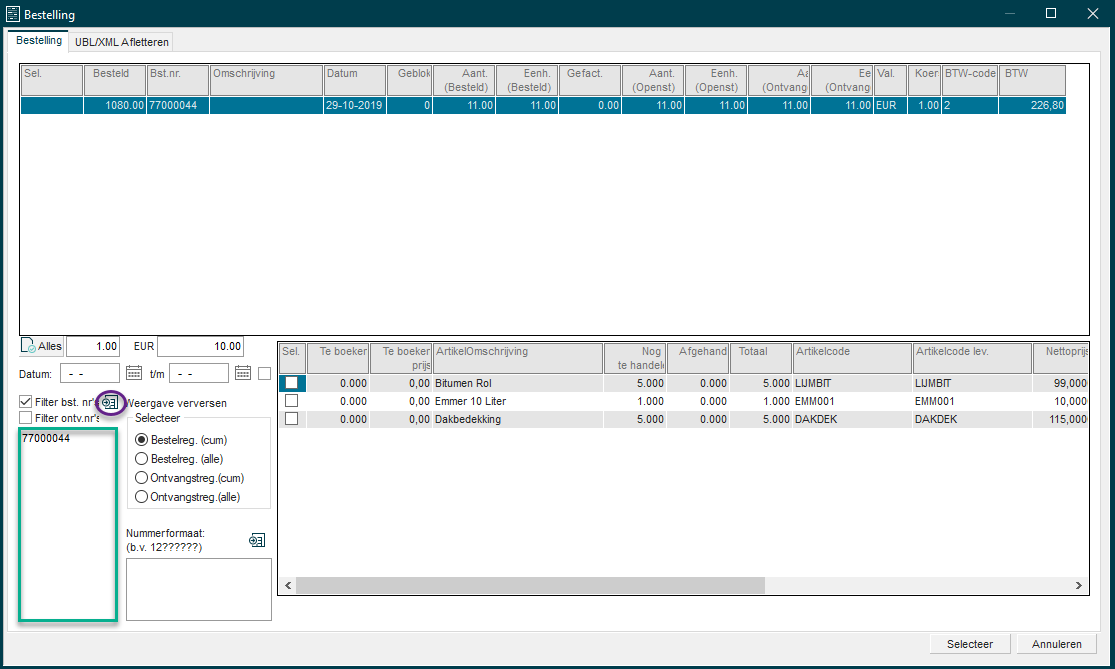Screen dimensions: 1115x669
Task: Click the horizontal scrollbar thumb in the article grid
Action: (530, 585)
